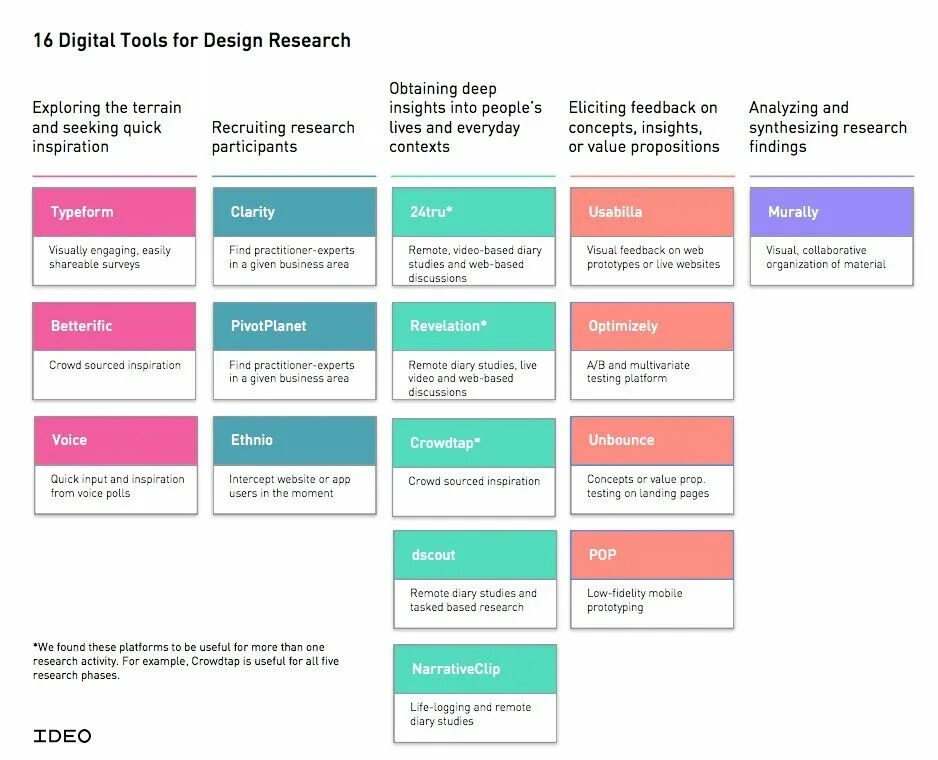The width and height of the screenshot is (938, 760).
Task: Click the Usabilla card
Action: 652,236
